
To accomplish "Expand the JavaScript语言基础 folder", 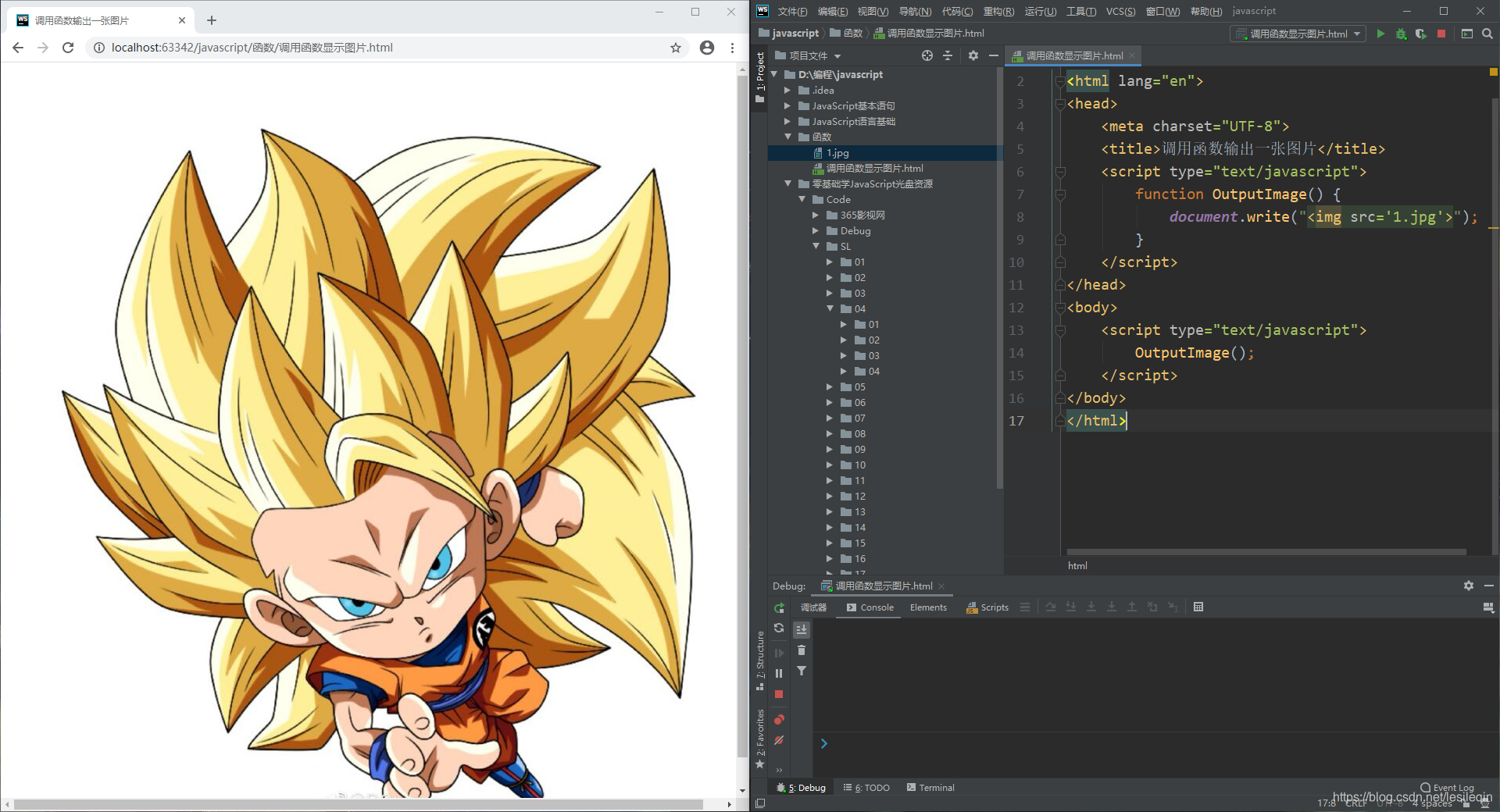I will click(x=788, y=121).
